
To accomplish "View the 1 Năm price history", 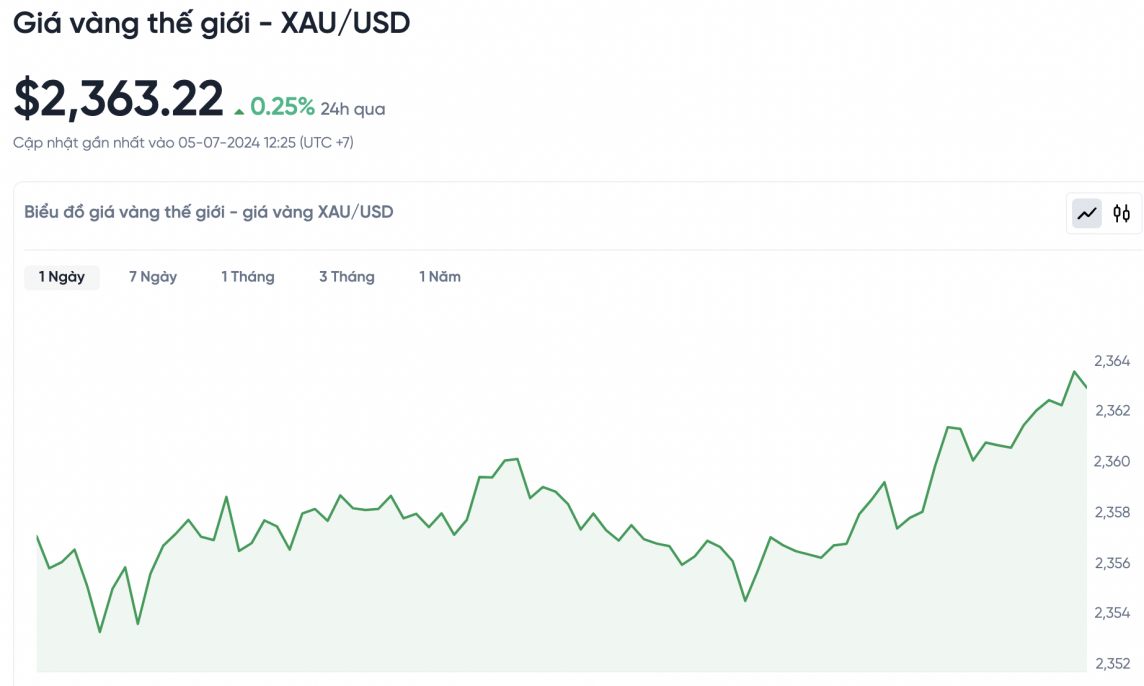I will [x=440, y=277].
